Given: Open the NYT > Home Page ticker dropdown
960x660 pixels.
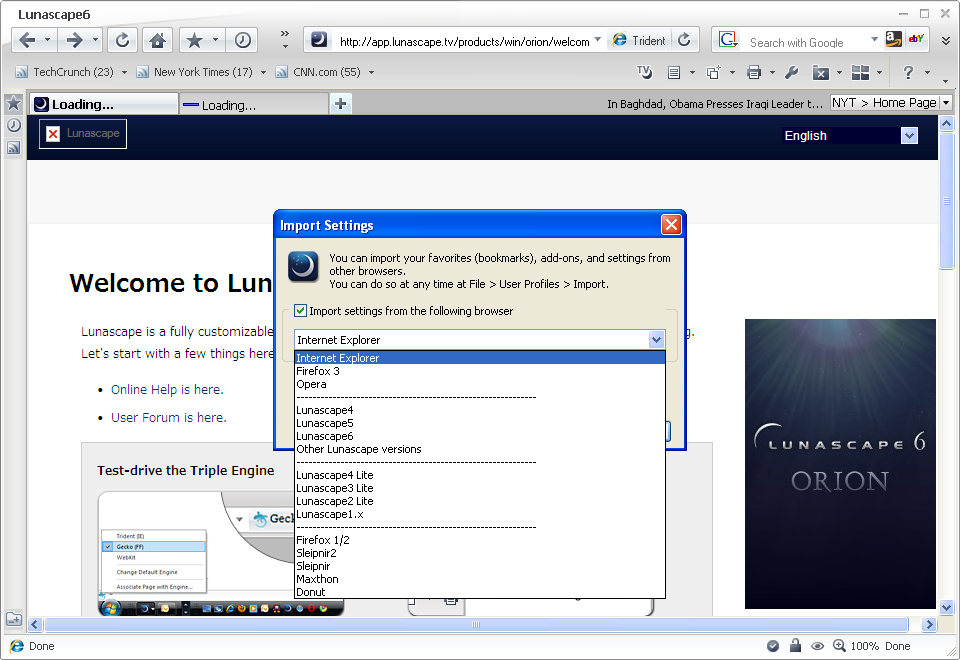Looking at the screenshot, I should (x=946, y=103).
